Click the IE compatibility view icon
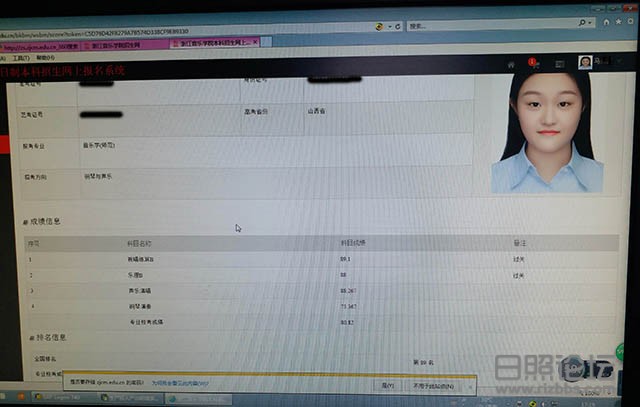 (x=379, y=27)
